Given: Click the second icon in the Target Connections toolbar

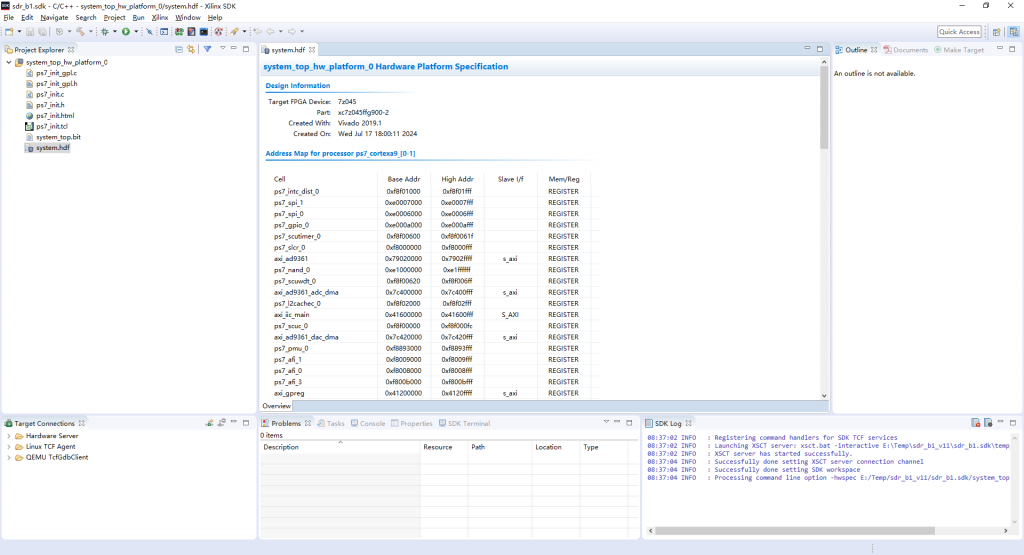Looking at the screenshot, I should pos(221,423).
